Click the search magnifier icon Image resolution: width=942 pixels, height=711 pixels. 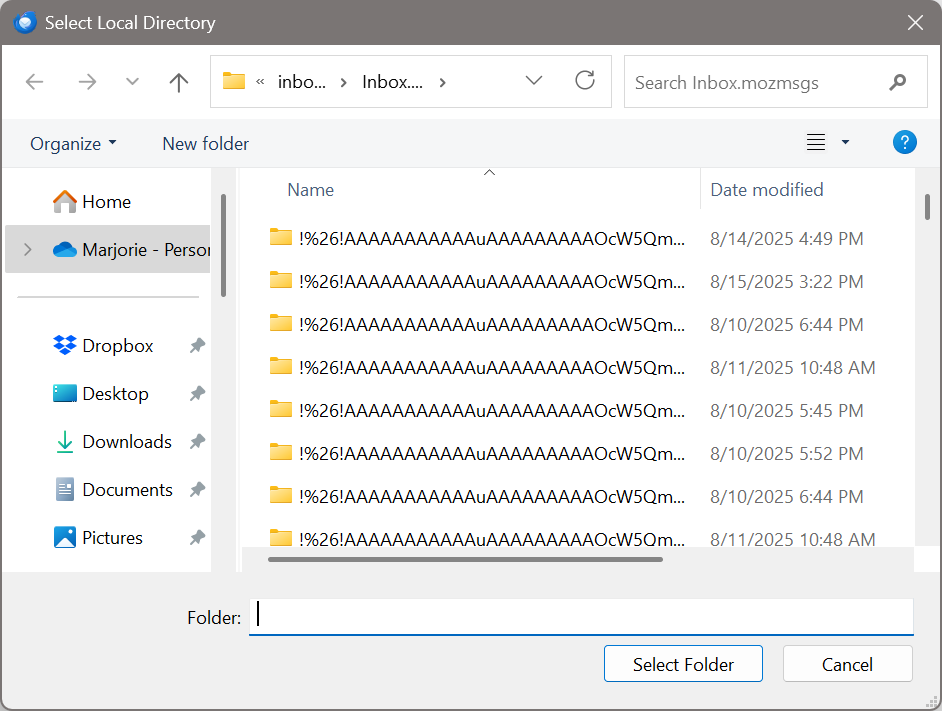pos(897,82)
